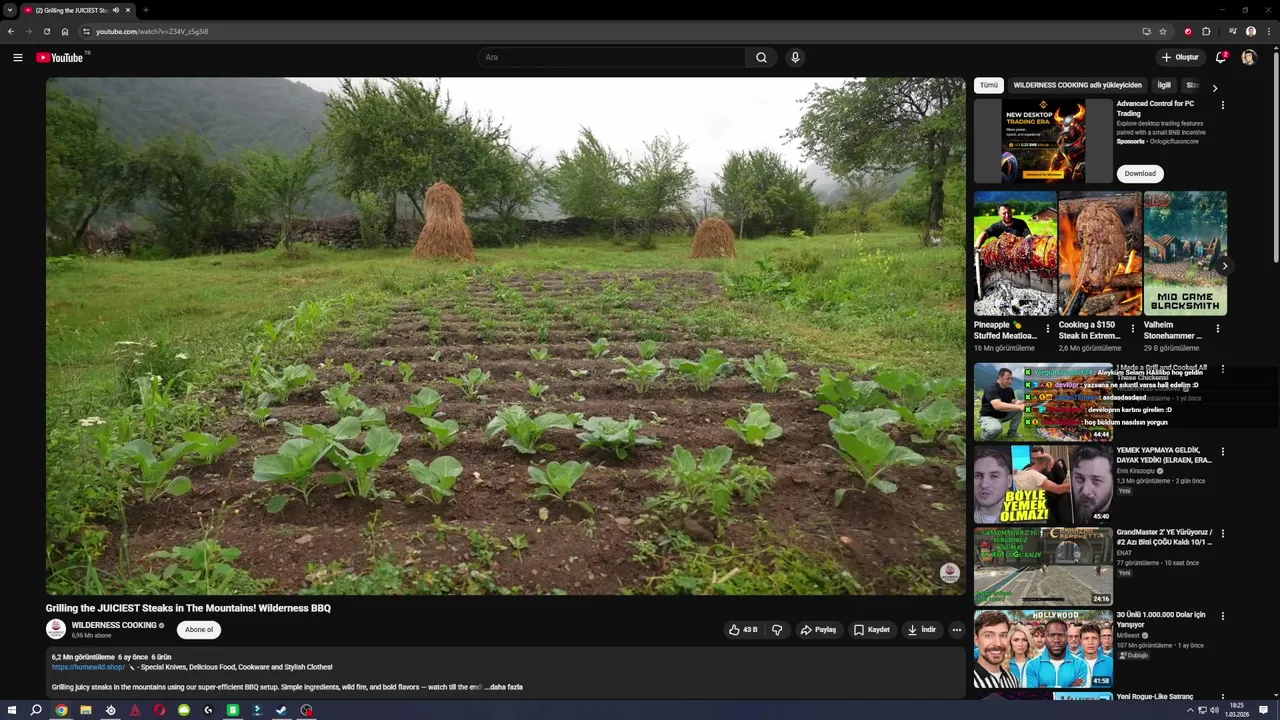Click the main video player area
This screenshot has height=720, width=1280.
point(505,336)
